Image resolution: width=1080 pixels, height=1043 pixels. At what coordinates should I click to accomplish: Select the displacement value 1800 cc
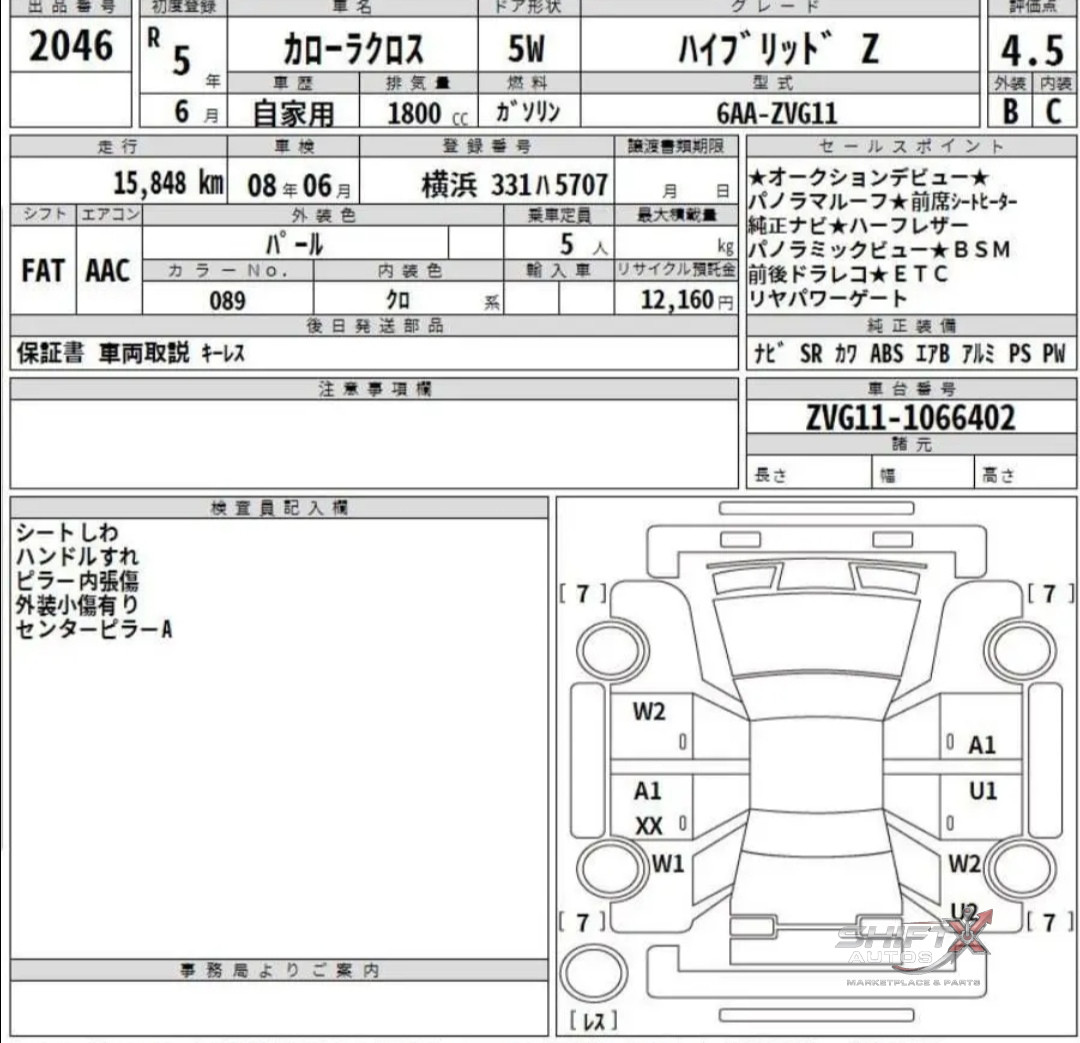(427, 114)
